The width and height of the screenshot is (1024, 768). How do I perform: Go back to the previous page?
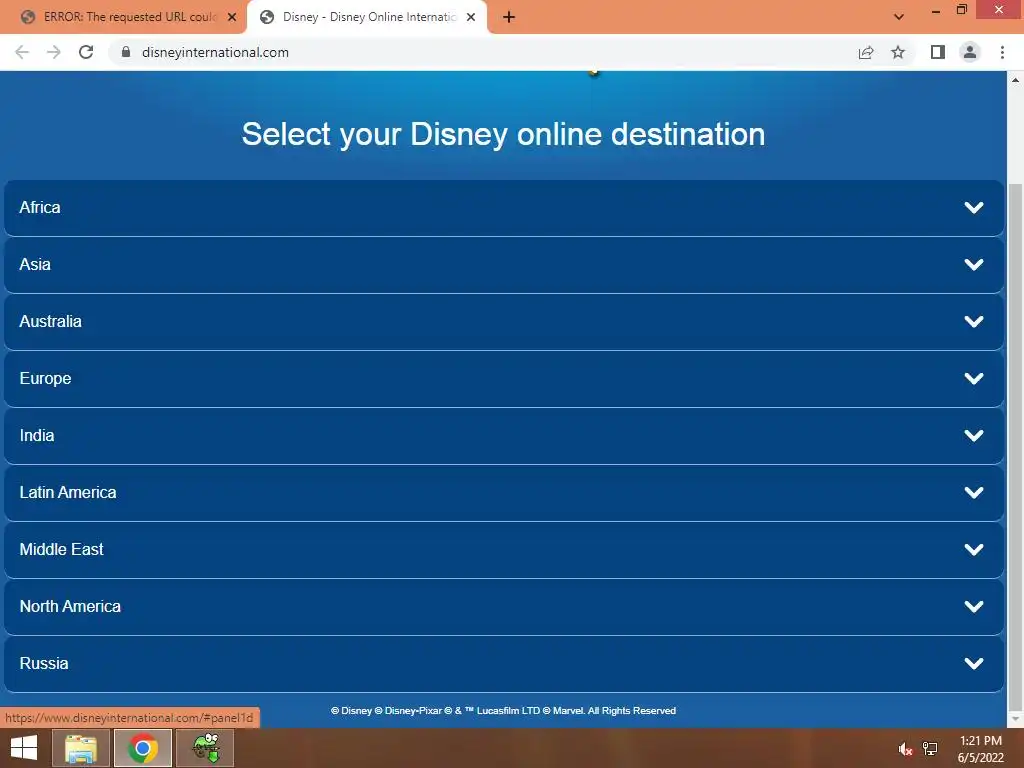tap(22, 52)
